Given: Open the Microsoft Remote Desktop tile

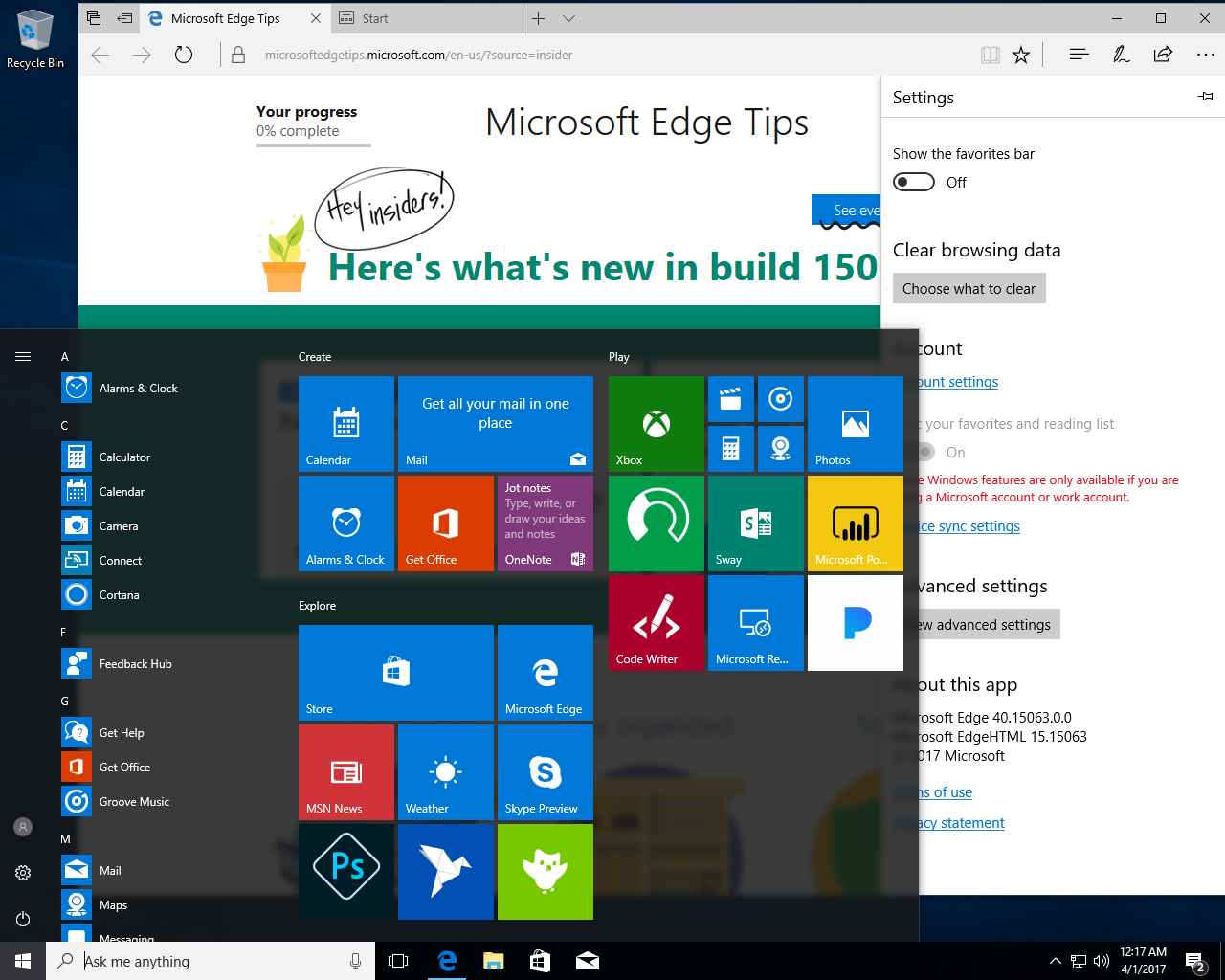Looking at the screenshot, I should [x=756, y=623].
